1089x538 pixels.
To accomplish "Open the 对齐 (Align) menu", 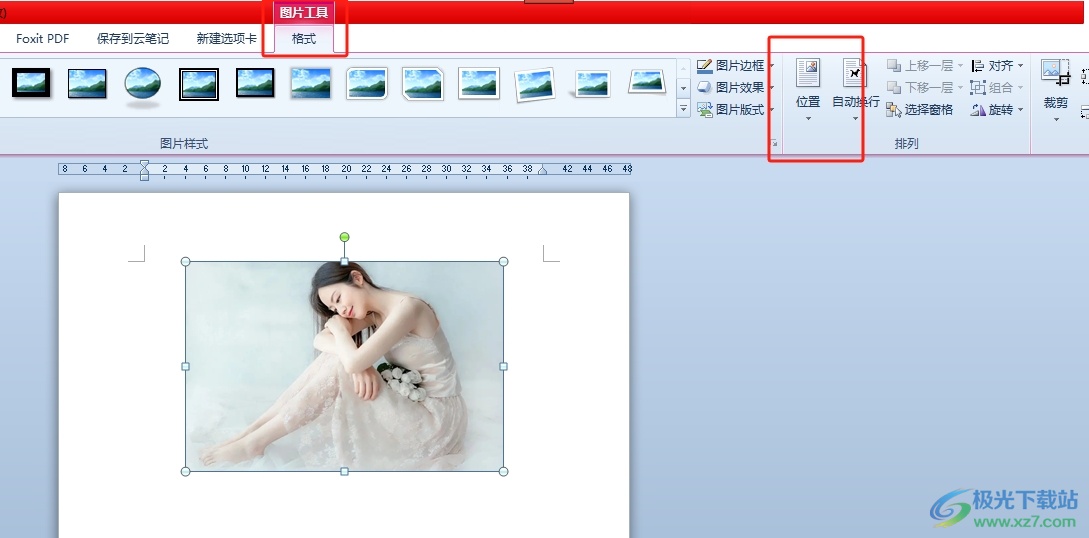I will coord(997,66).
